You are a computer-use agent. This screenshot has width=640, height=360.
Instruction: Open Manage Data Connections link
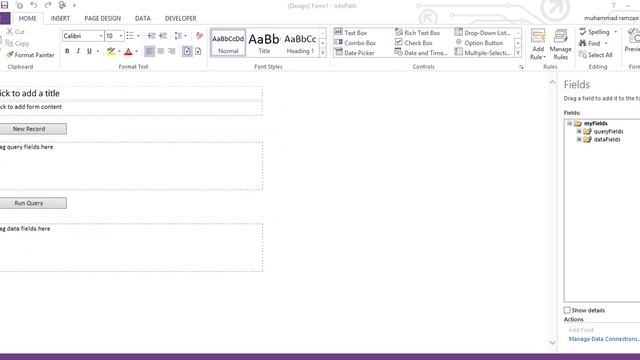tap(604, 339)
